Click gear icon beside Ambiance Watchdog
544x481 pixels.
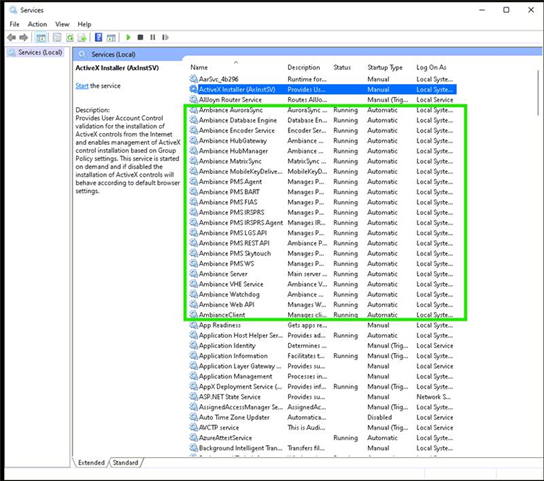194,294
